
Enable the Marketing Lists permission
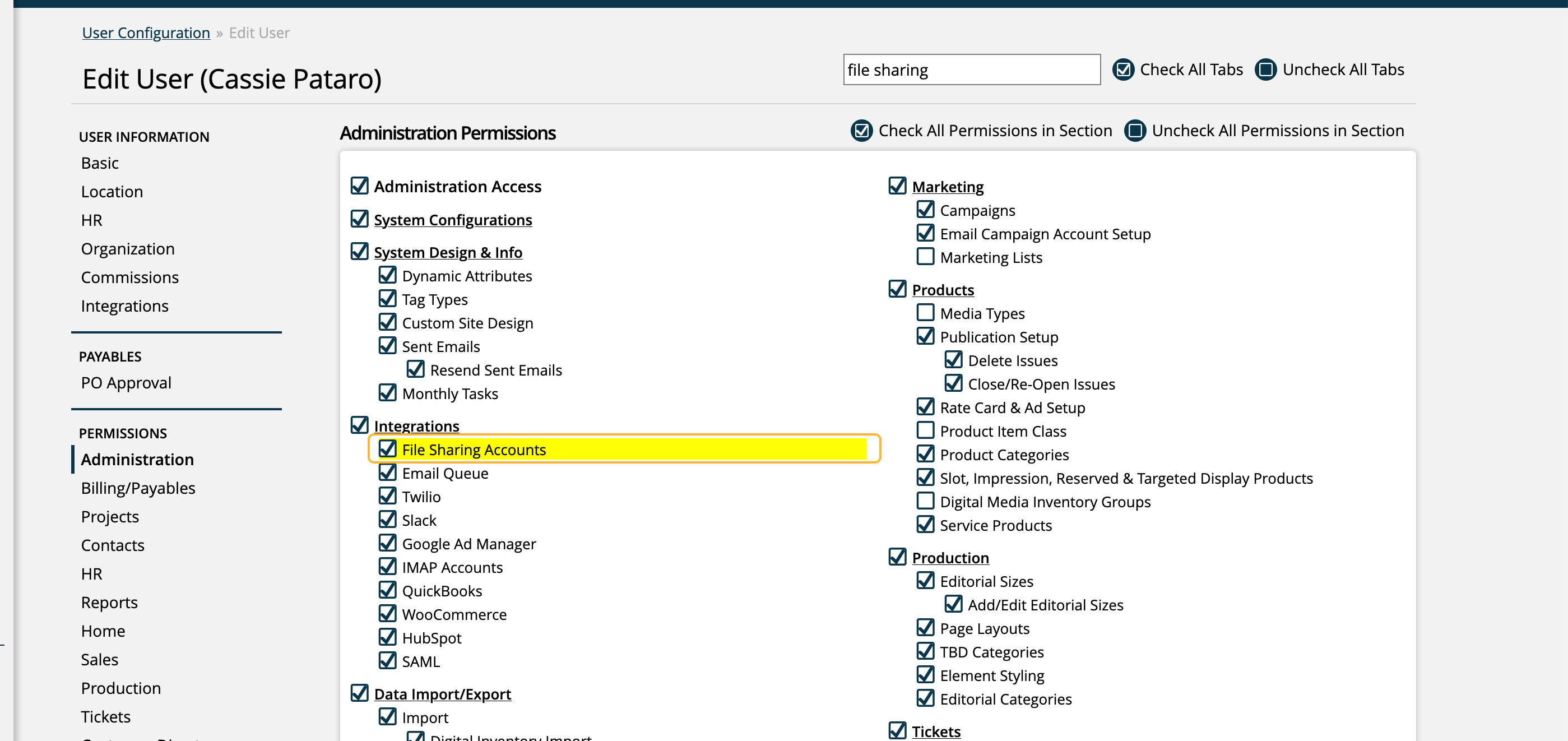[x=925, y=256]
